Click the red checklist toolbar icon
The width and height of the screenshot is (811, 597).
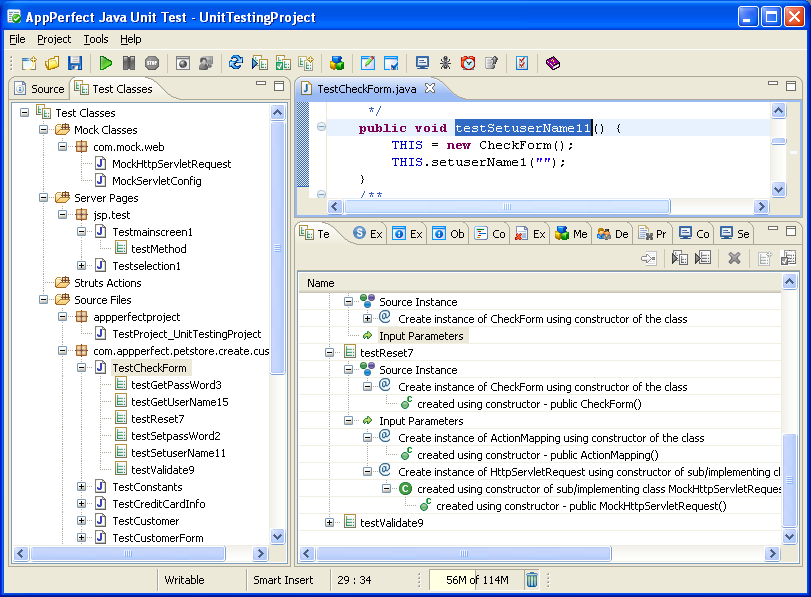[522, 64]
